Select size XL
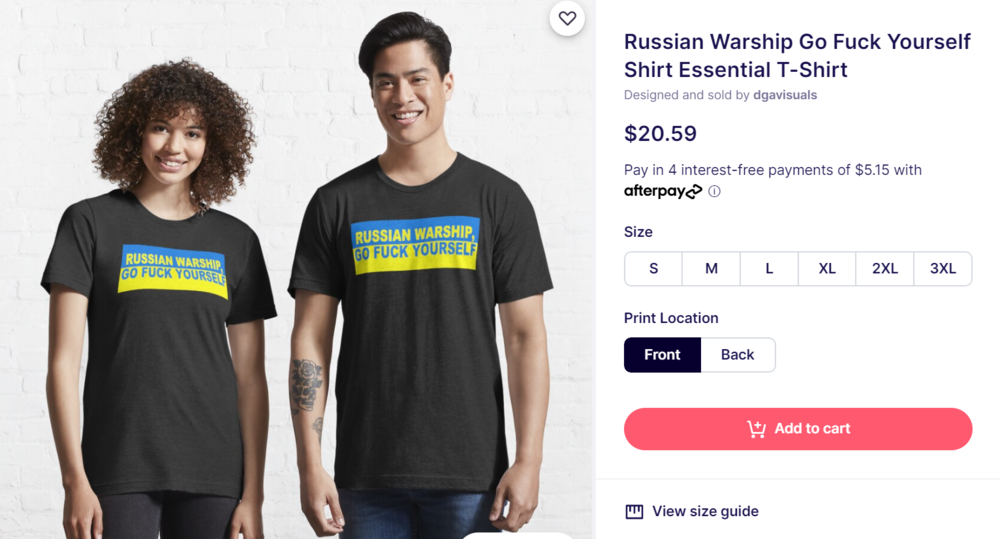Image resolution: width=1000 pixels, height=539 pixels. (827, 268)
